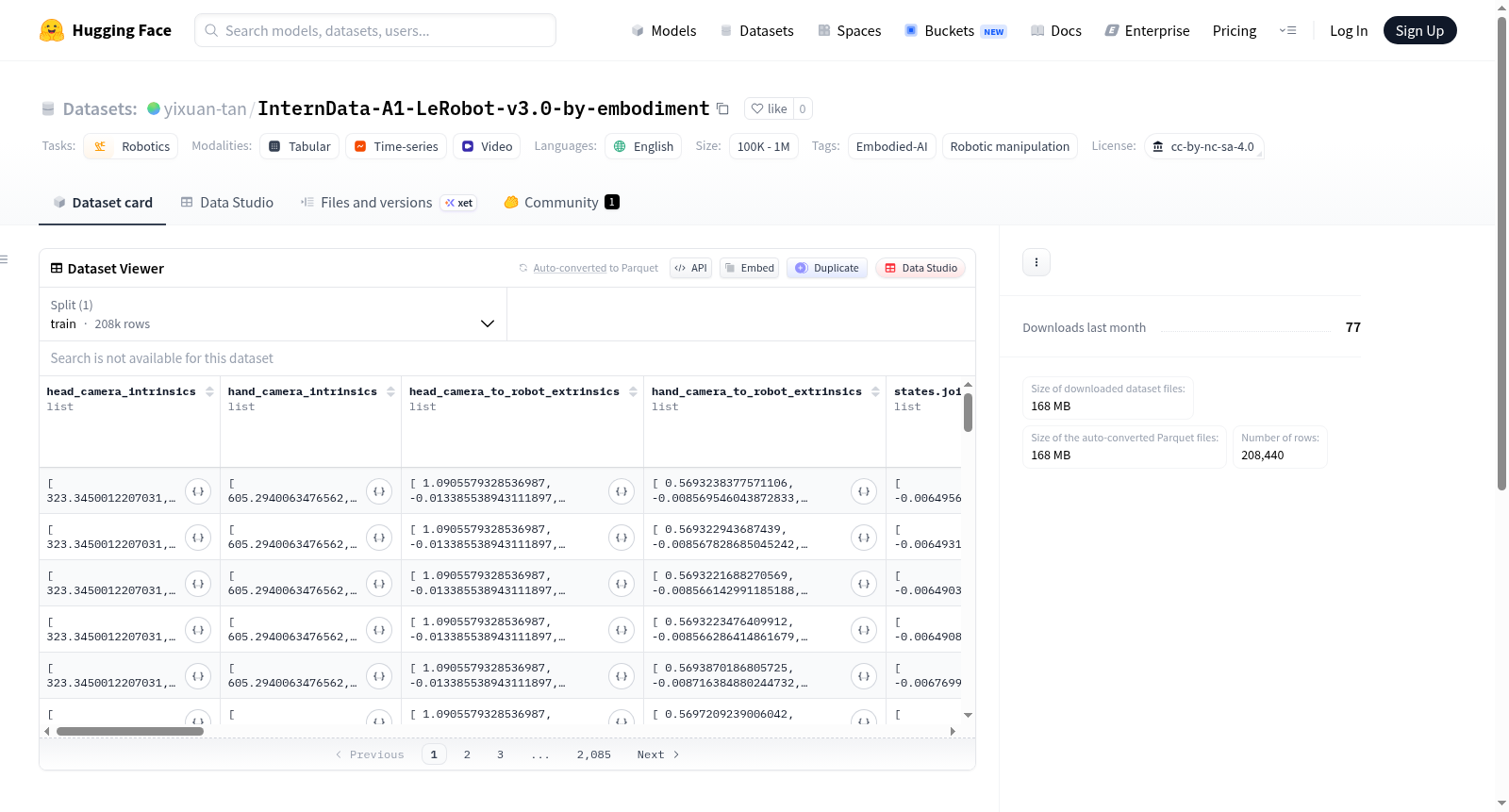The height and width of the screenshot is (812, 1509).
Task: Like the dataset with the heart button
Action: 770,108
